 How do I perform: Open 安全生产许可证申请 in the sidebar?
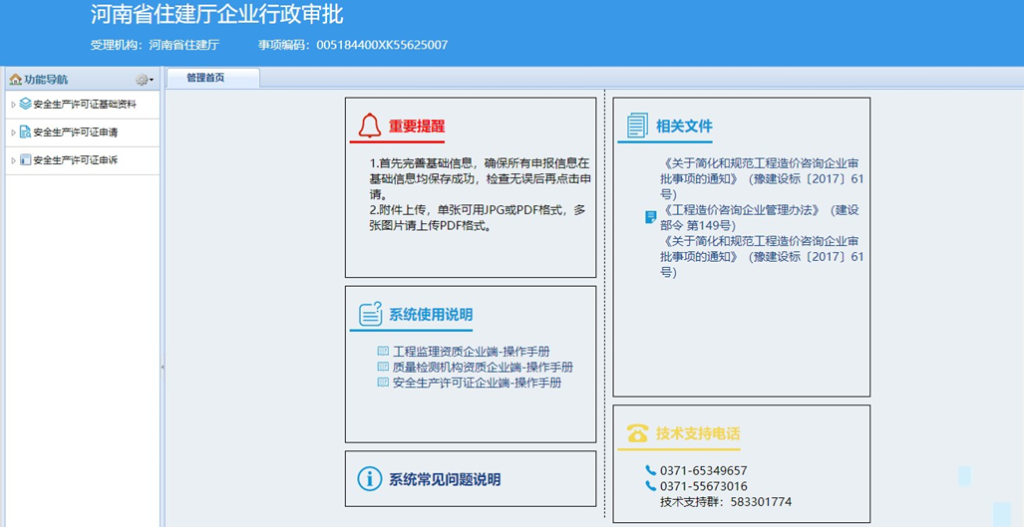(76, 133)
